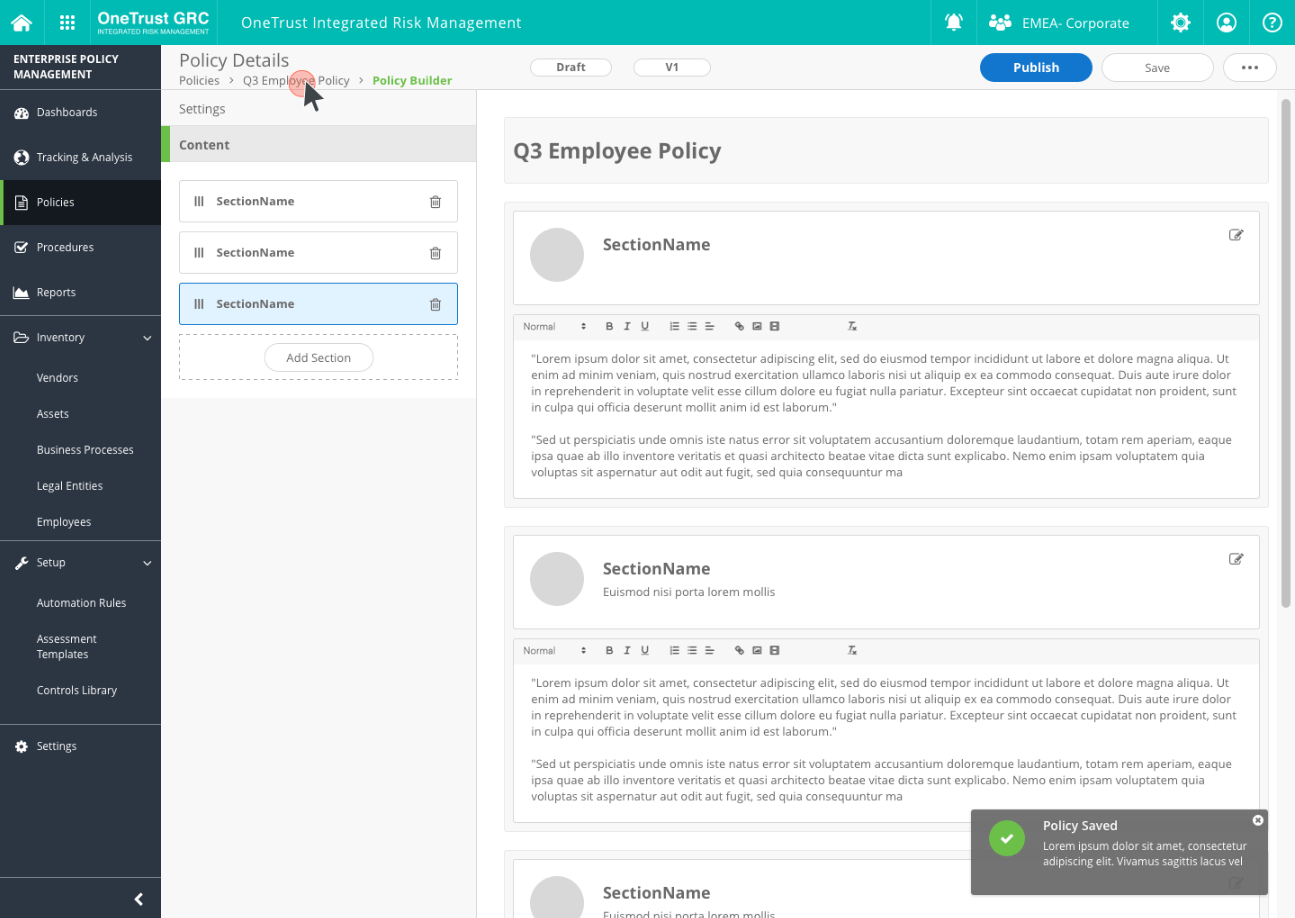The height and width of the screenshot is (918, 1295).
Task: Open Dashboards in the sidebar
Action: point(80,112)
